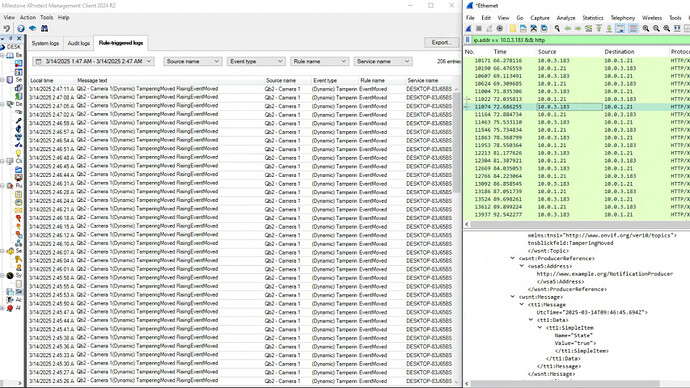690x388 pixels.
Task: Jump to the first packet
Action: click(599, 29)
